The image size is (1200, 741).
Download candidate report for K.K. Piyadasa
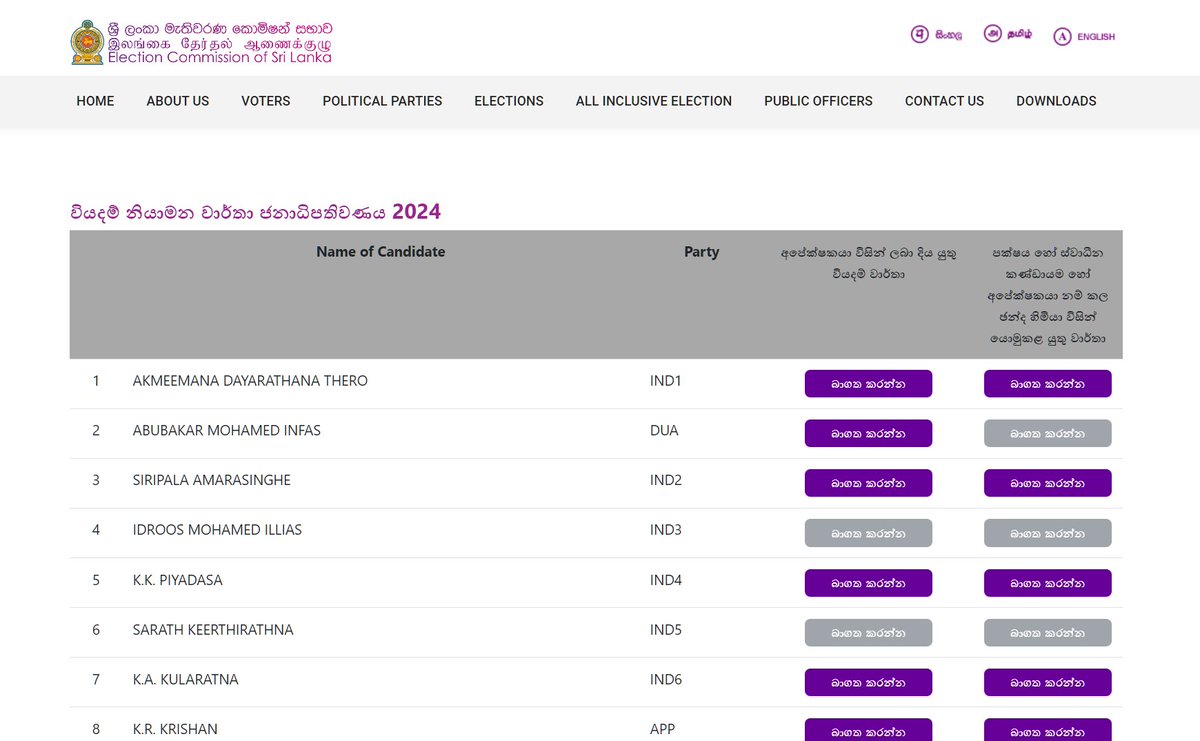coord(868,583)
